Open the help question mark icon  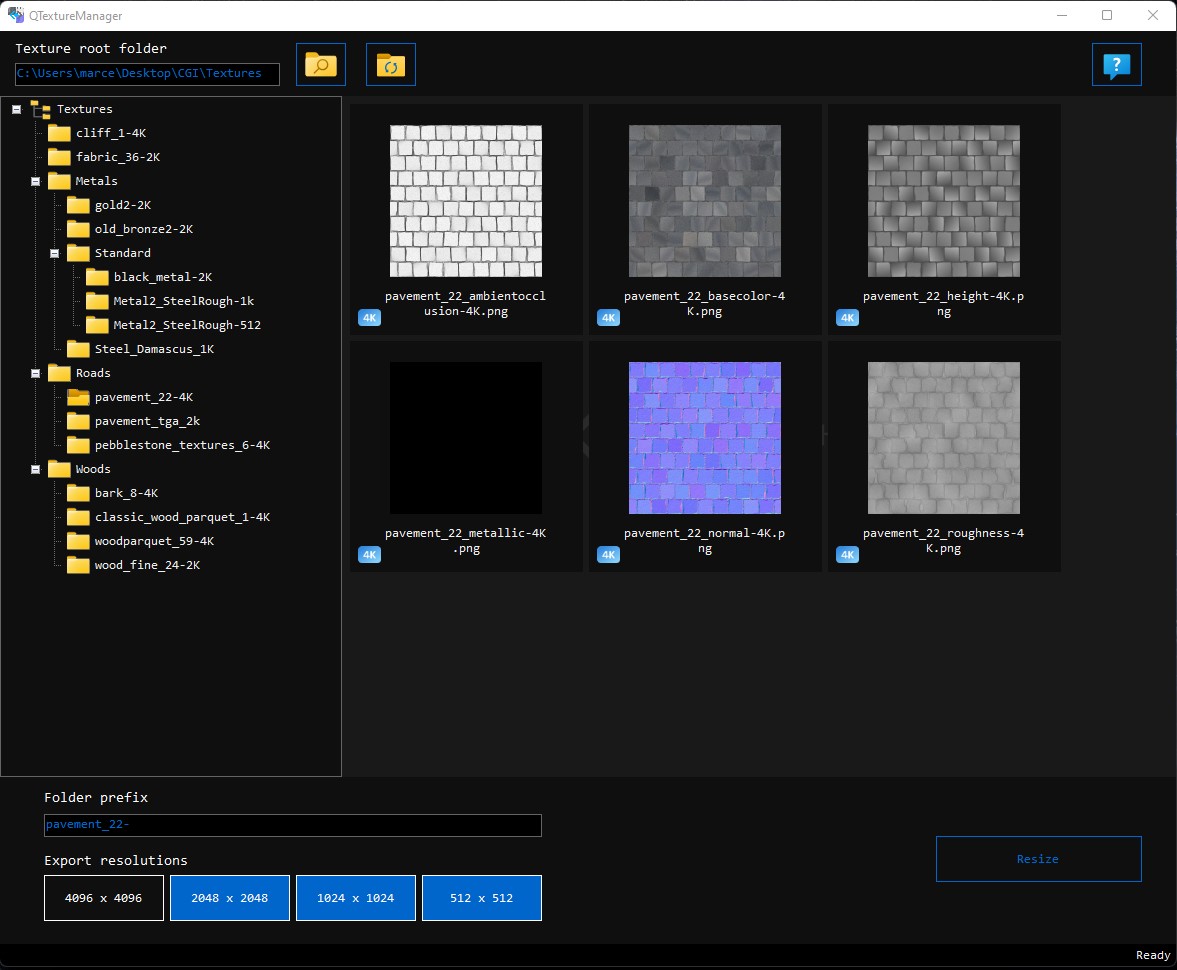pyautogui.click(x=1116, y=65)
